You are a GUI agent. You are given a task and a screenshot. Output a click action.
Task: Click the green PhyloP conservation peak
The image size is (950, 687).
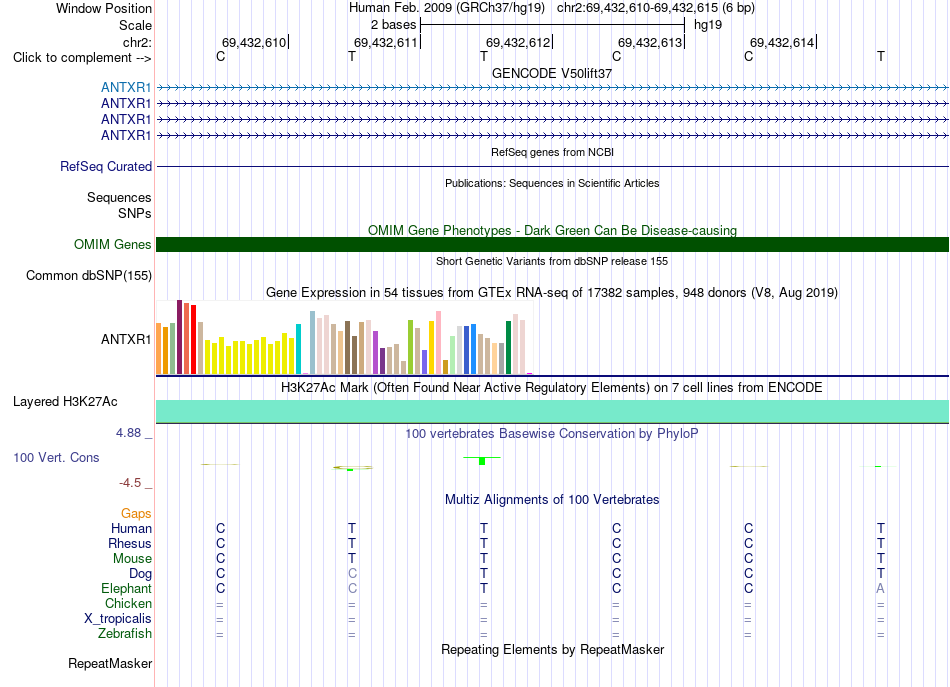(x=482, y=461)
